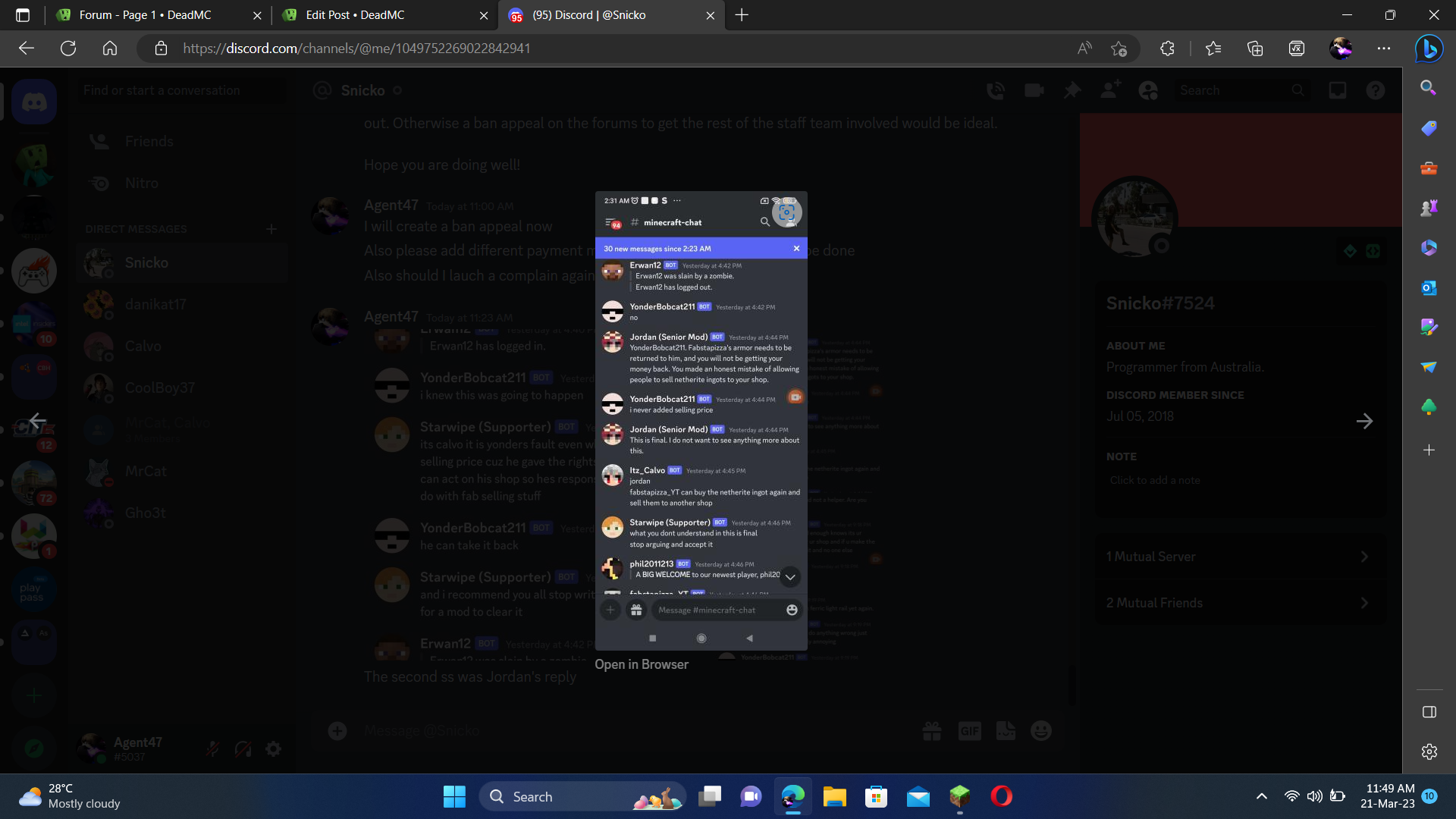
Task: Switch to Forum - Page 1 DeadMC tab
Action: [159, 15]
